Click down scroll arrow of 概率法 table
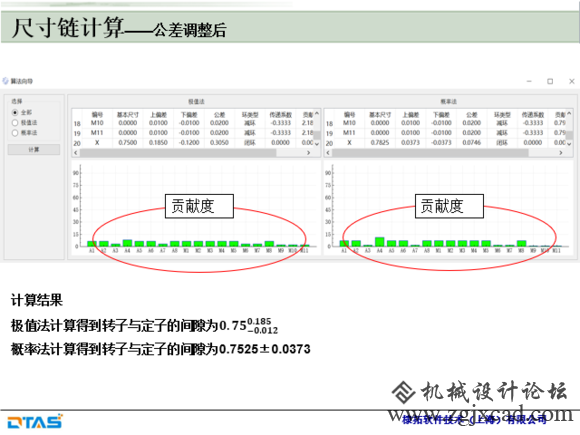 click(x=569, y=144)
